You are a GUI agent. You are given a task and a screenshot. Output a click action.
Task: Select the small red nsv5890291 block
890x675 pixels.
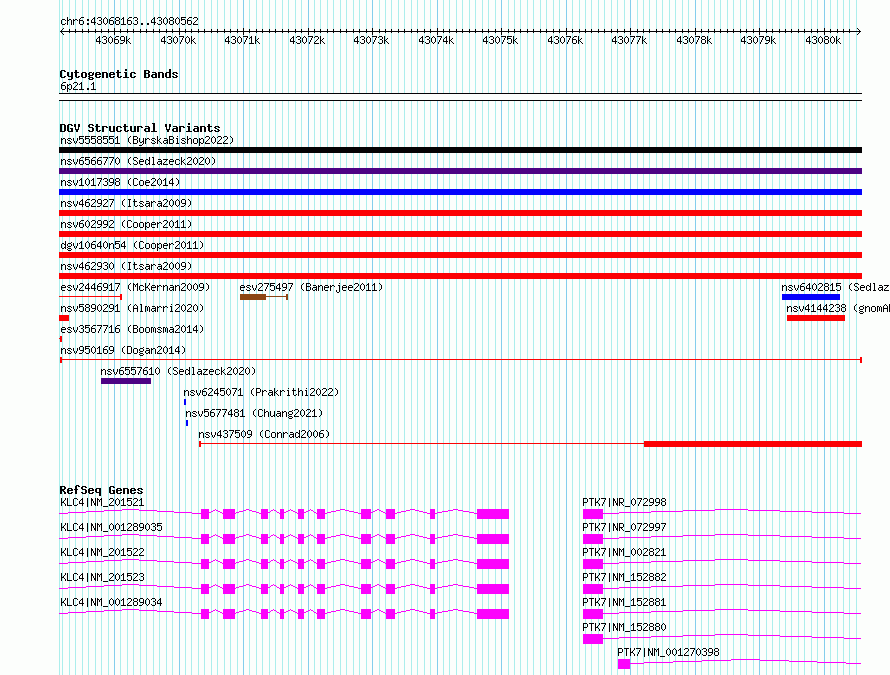click(x=64, y=318)
